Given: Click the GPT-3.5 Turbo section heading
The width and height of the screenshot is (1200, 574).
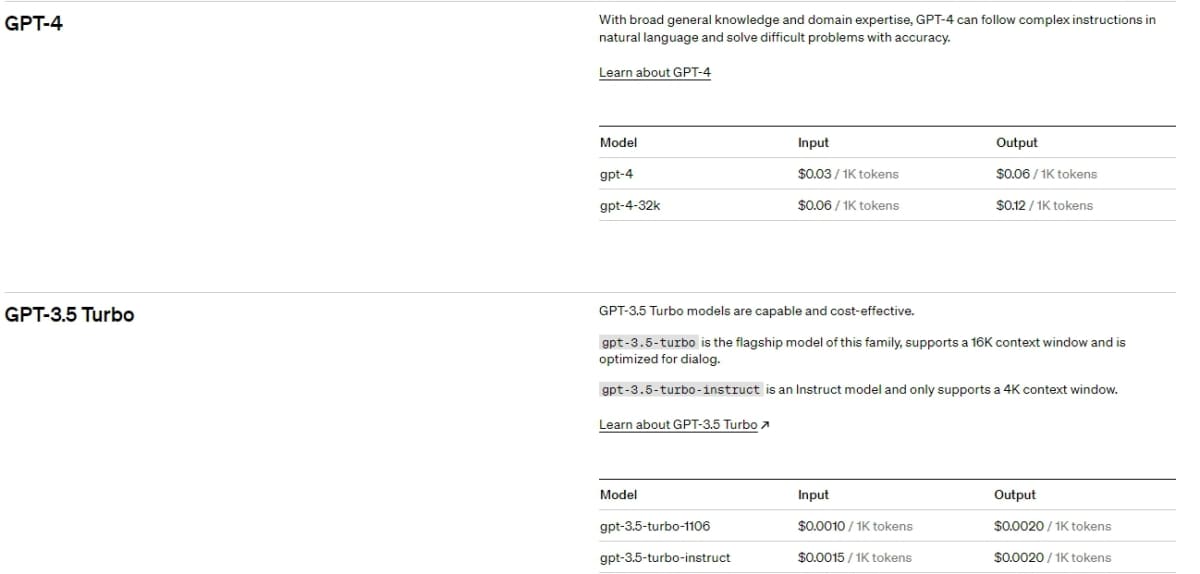Looking at the screenshot, I should click(70, 315).
